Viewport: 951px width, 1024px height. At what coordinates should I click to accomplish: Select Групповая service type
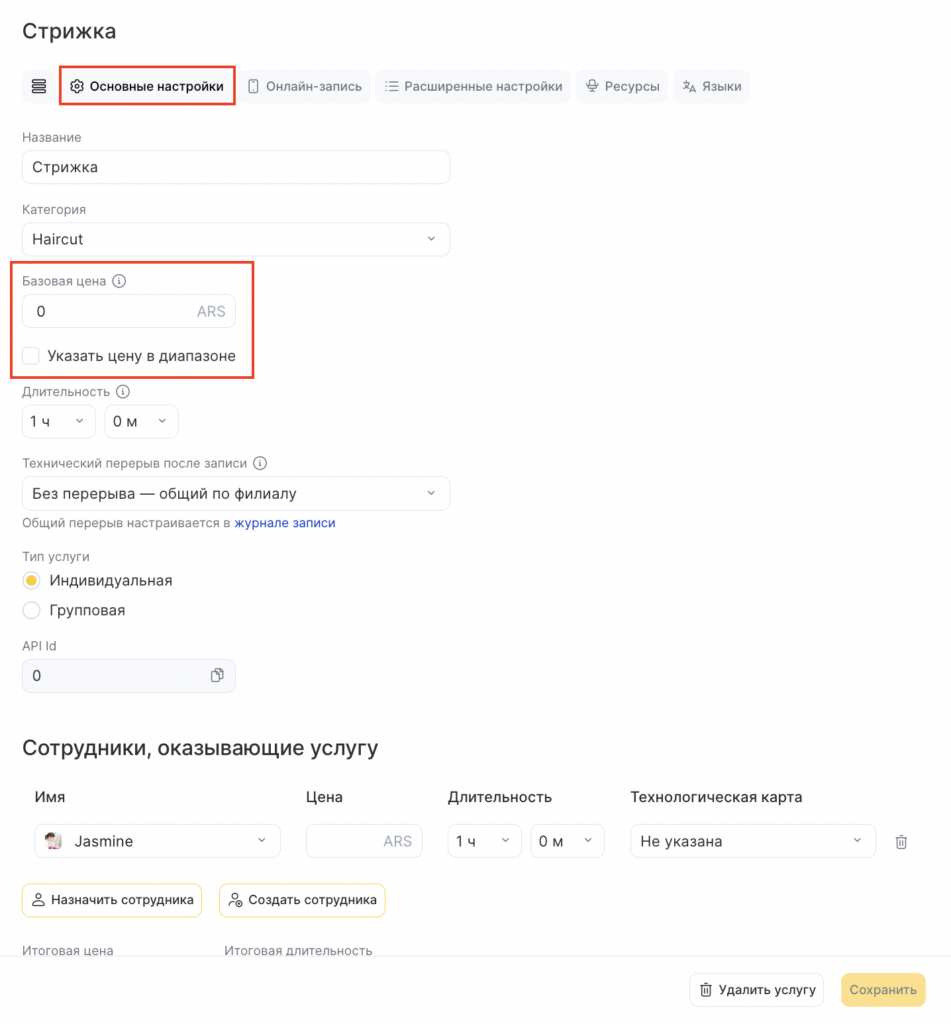tap(31, 610)
